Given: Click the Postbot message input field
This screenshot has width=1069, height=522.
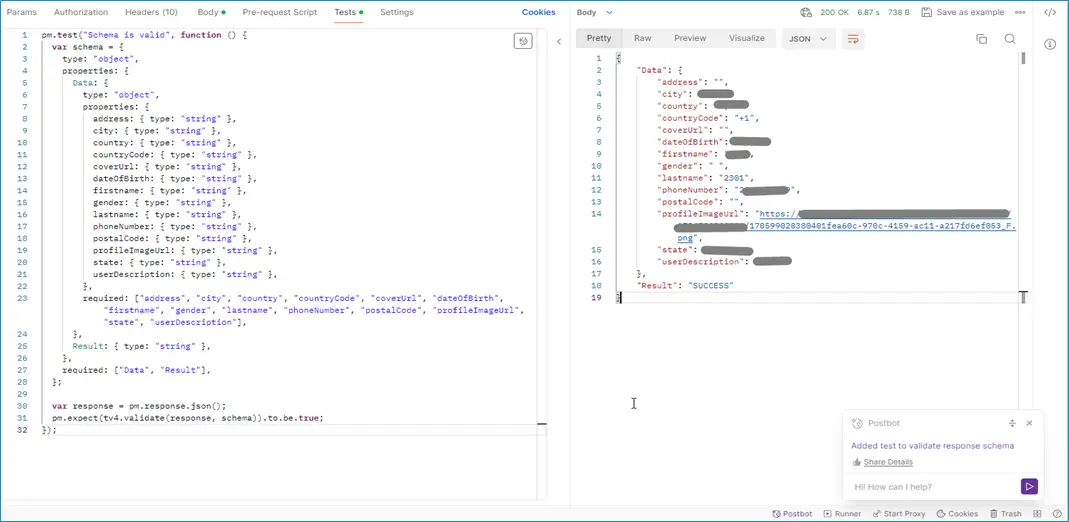Looking at the screenshot, I should pyautogui.click(x=933, y=487).
